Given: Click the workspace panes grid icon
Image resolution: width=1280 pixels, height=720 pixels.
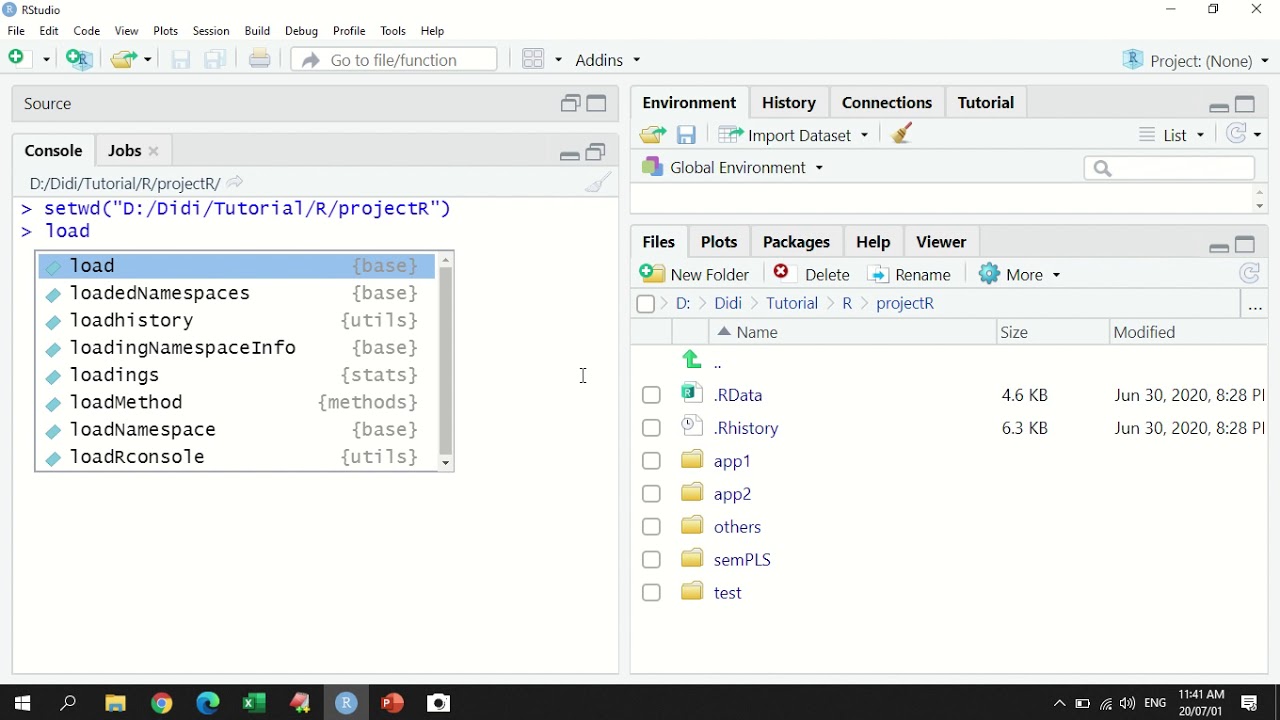Looking at the screenshot, I should click(x=534, y=60).
